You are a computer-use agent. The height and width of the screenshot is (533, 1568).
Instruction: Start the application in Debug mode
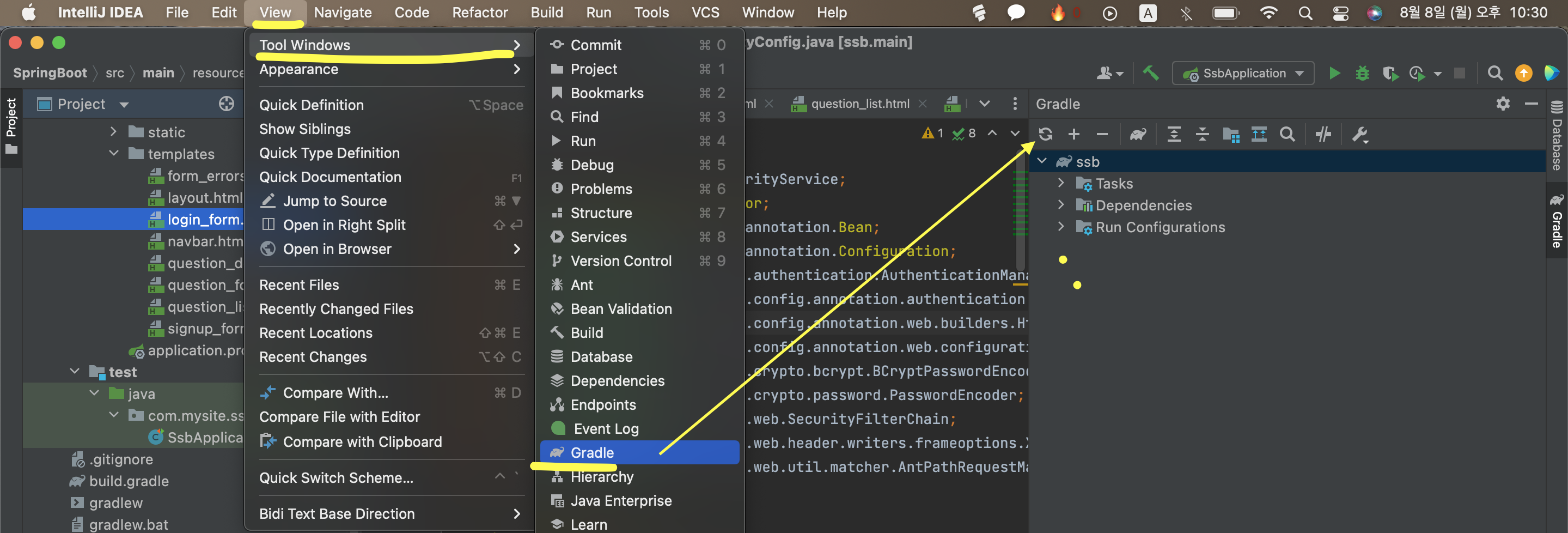point(1362,73)
